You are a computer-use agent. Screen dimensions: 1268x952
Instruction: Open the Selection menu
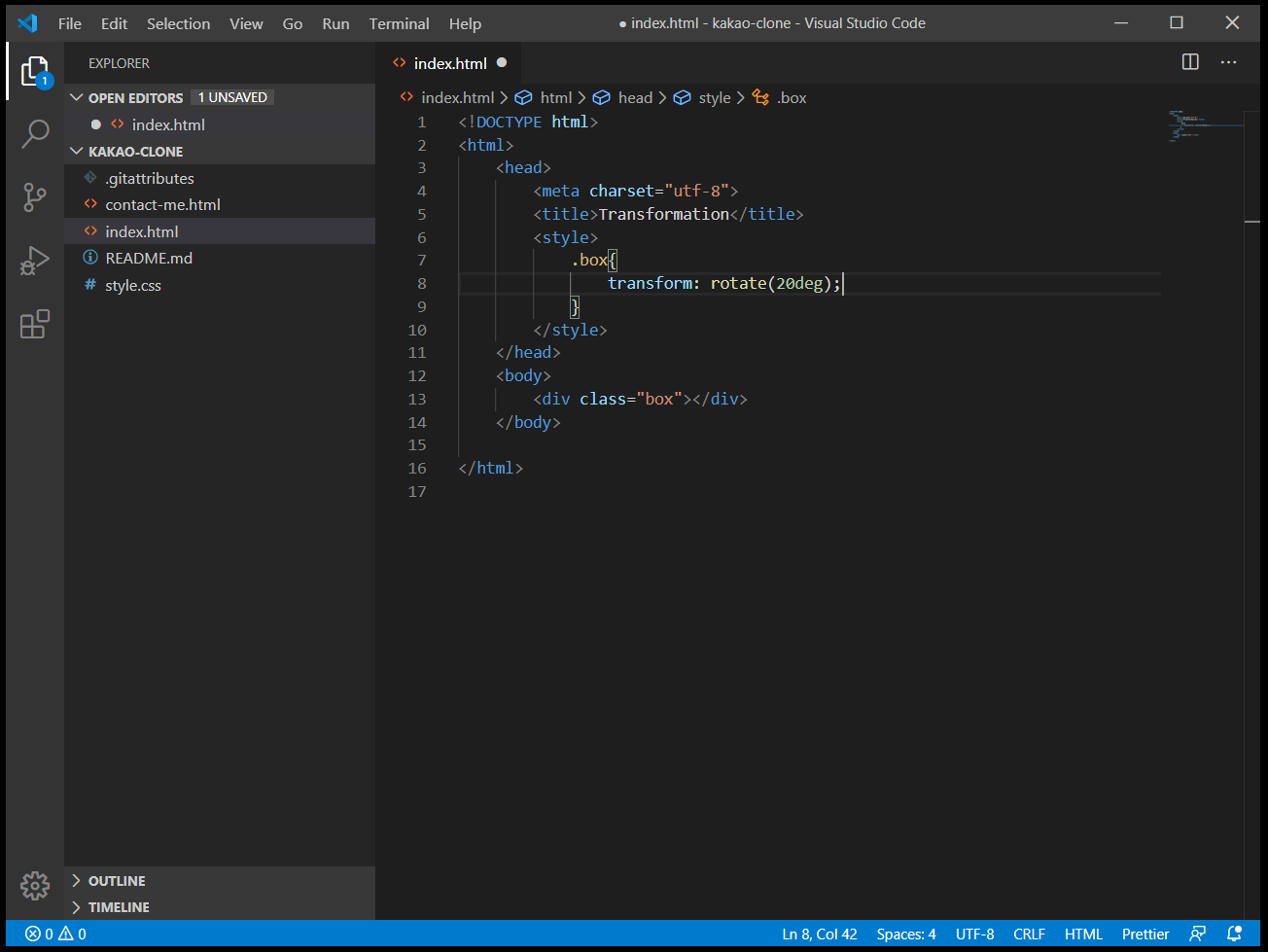click(179, 23)
